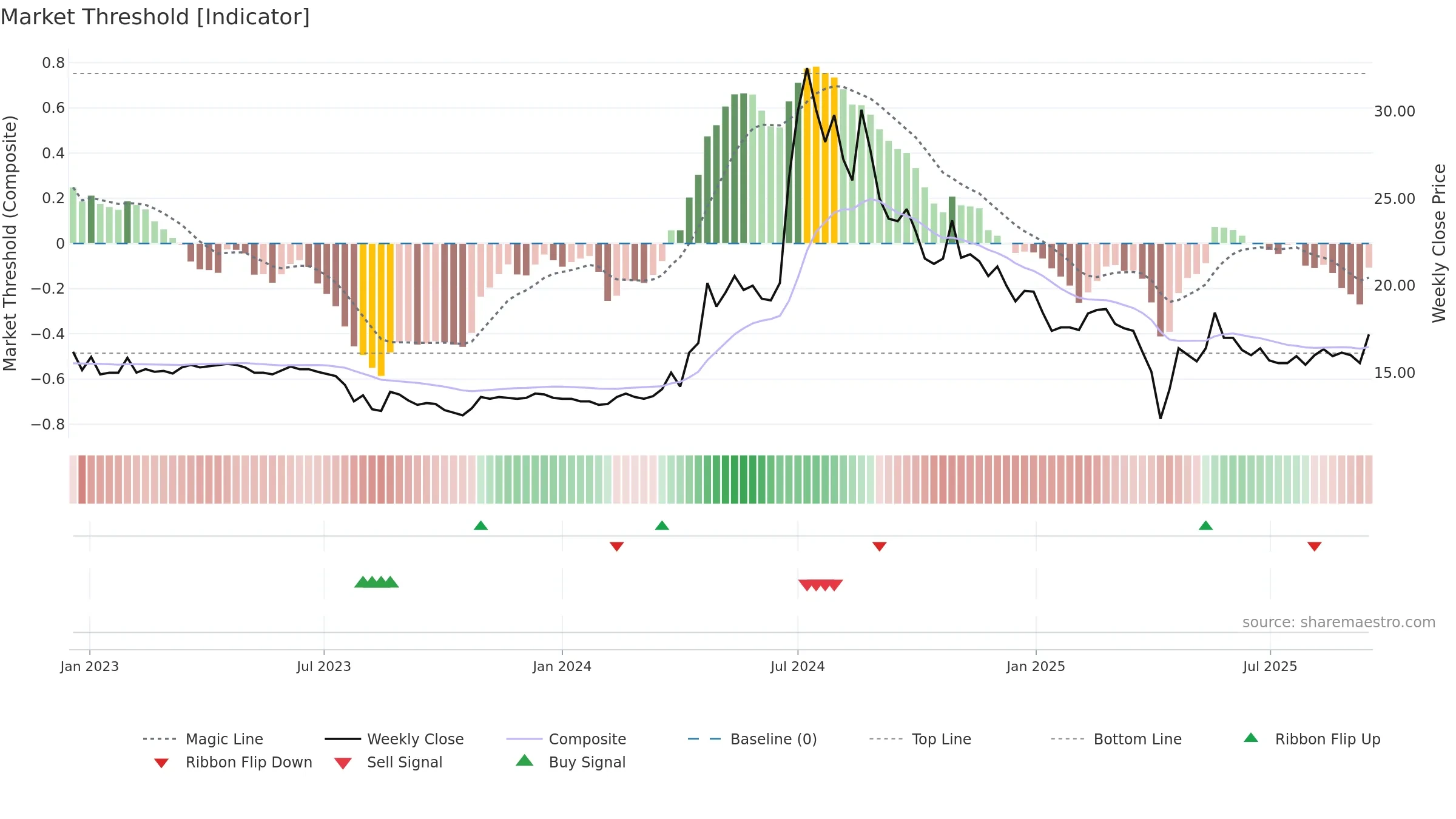Click the ribbon flip up marker near November 2023
This screenshot has width=1456, height=819.
480,525
